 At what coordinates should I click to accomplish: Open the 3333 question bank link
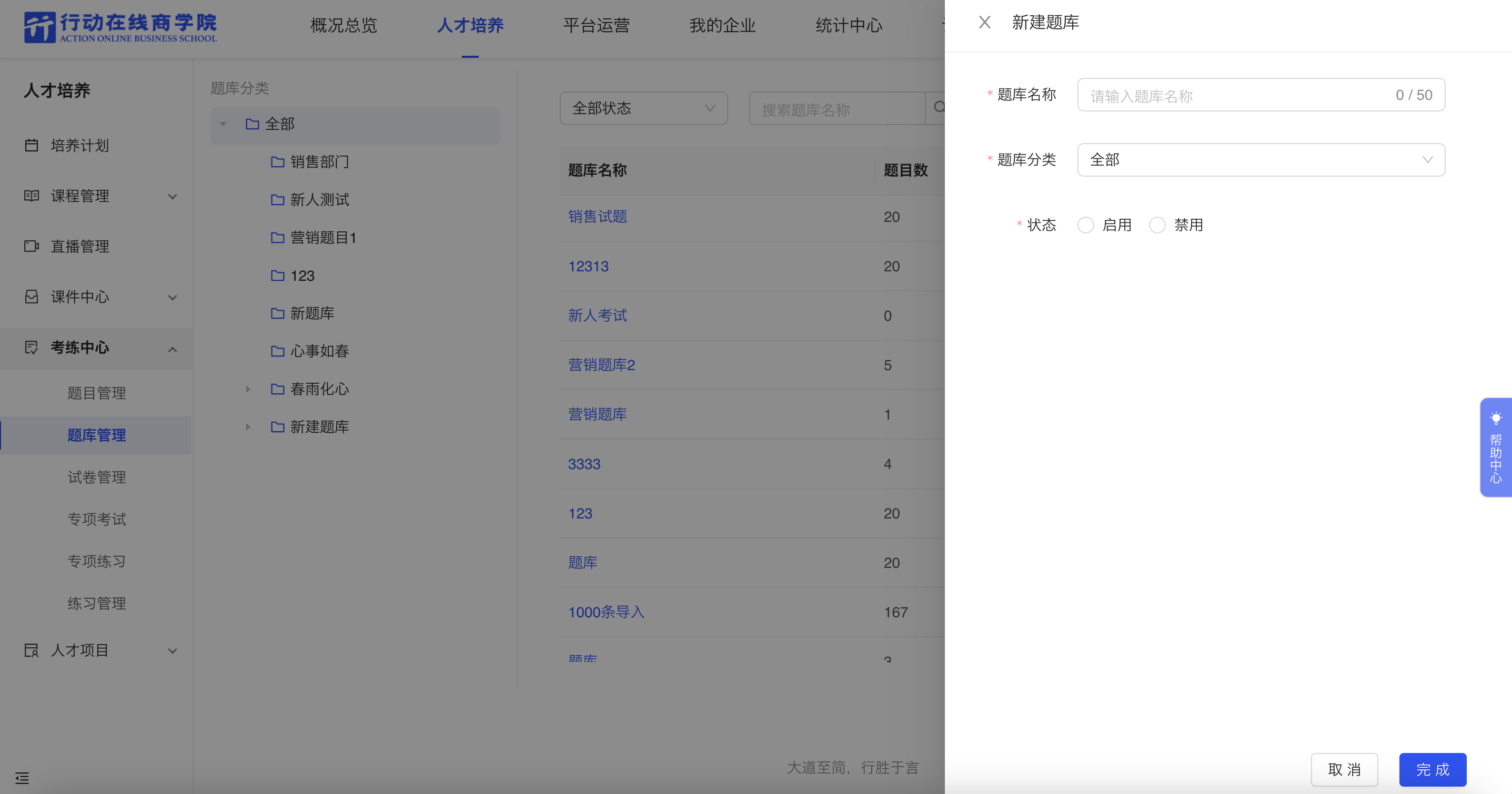pos(584,464)
